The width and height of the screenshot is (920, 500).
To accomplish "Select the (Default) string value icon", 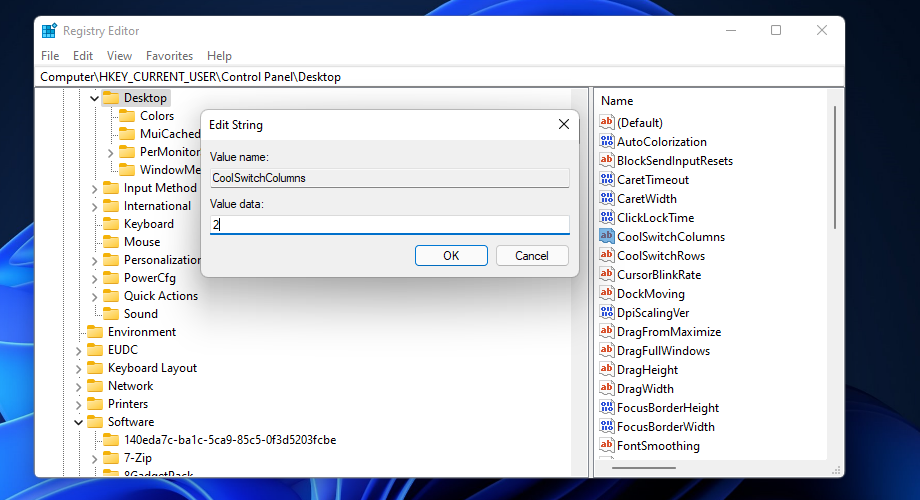I will coord(607,122).
